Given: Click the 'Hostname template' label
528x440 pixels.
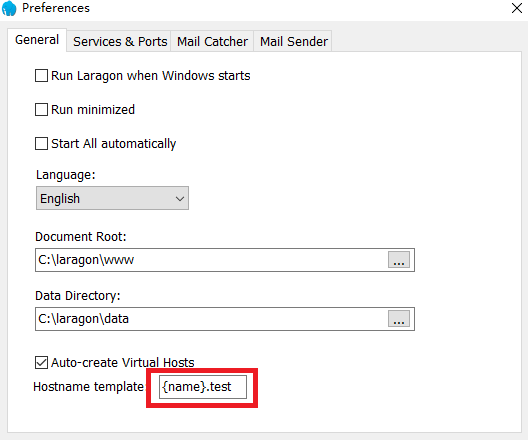Looking at the screenshot, I should [x=88, y=387].
